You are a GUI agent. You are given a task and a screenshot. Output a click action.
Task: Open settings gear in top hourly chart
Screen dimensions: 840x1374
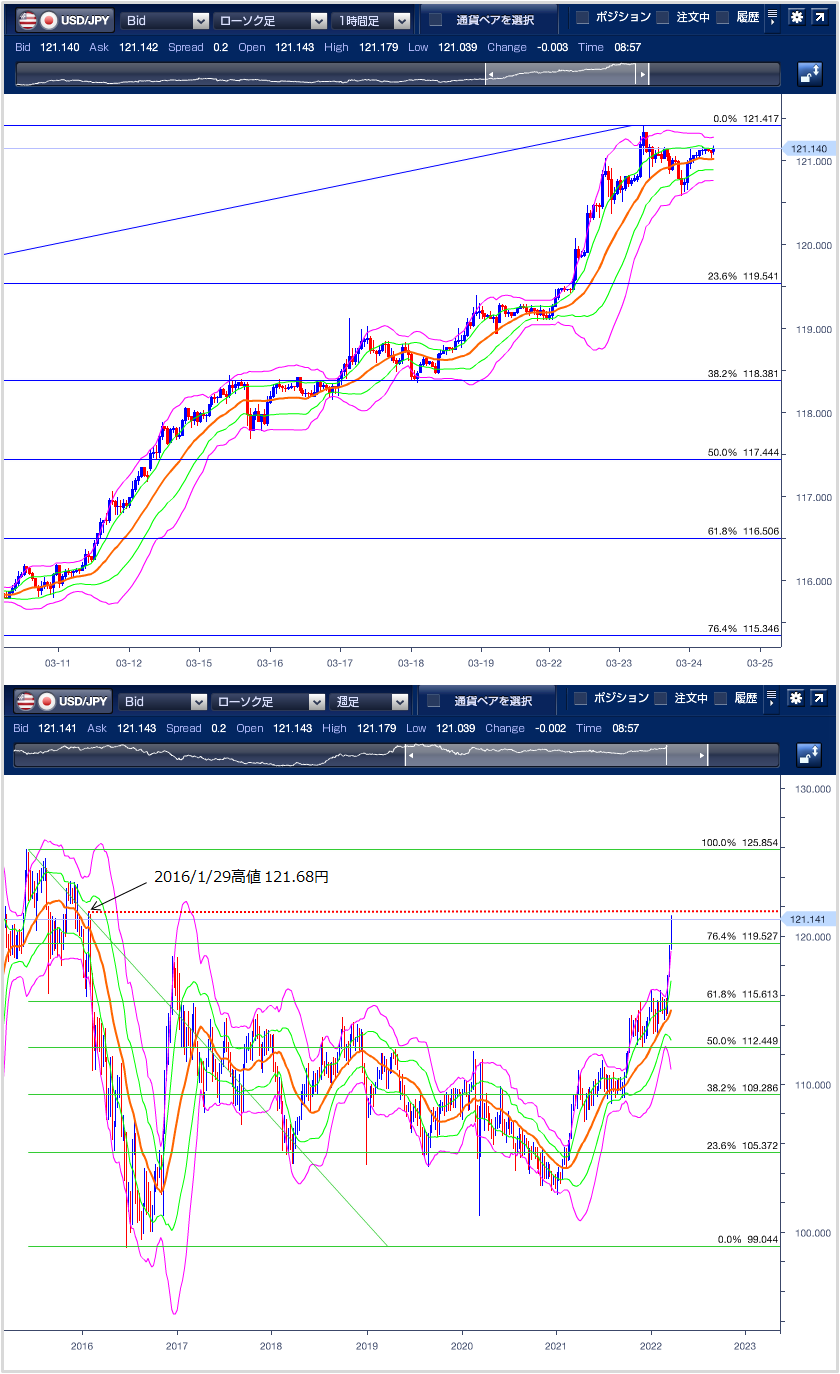796,18
